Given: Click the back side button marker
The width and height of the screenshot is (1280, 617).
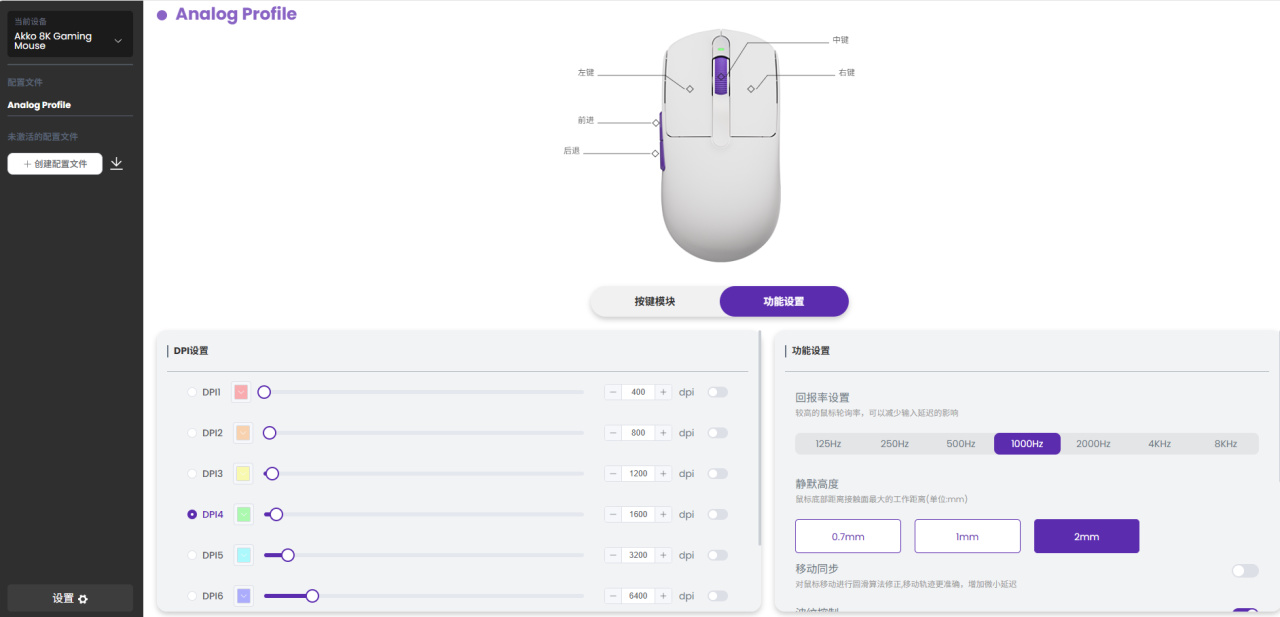Looking at the screenshot, I should pos(656,153).
